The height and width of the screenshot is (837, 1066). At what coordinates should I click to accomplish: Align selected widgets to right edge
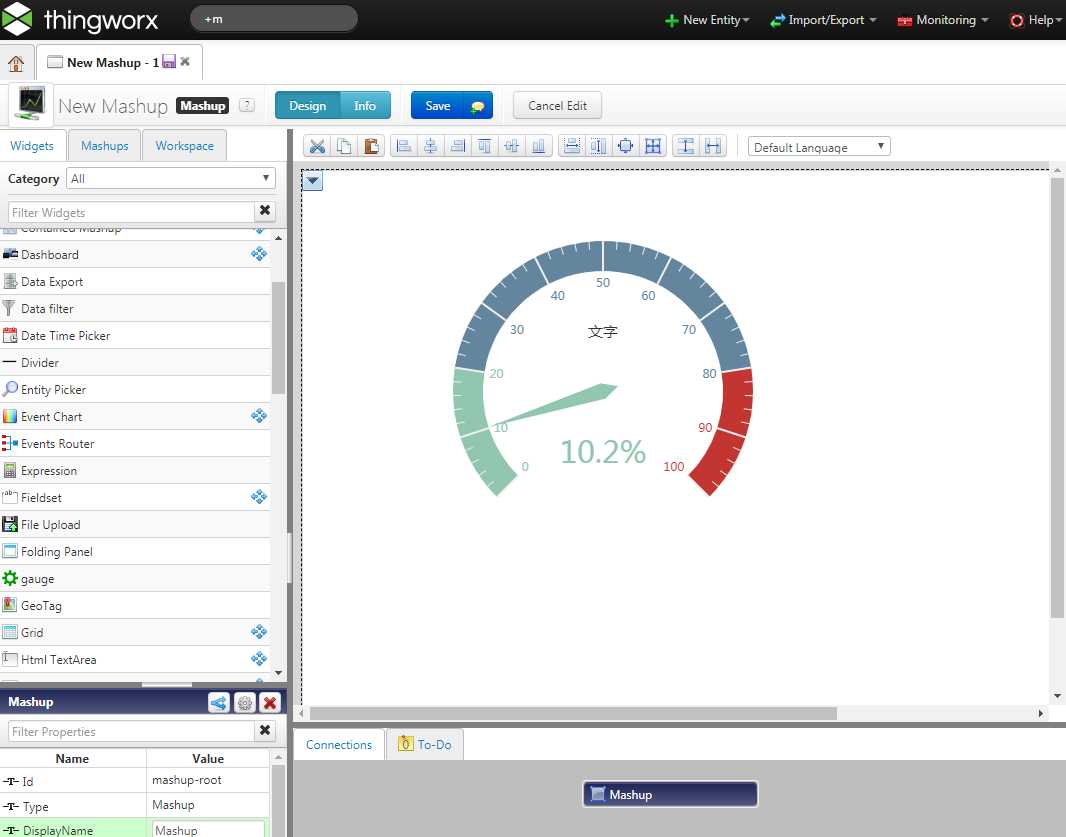pos(458,146)
